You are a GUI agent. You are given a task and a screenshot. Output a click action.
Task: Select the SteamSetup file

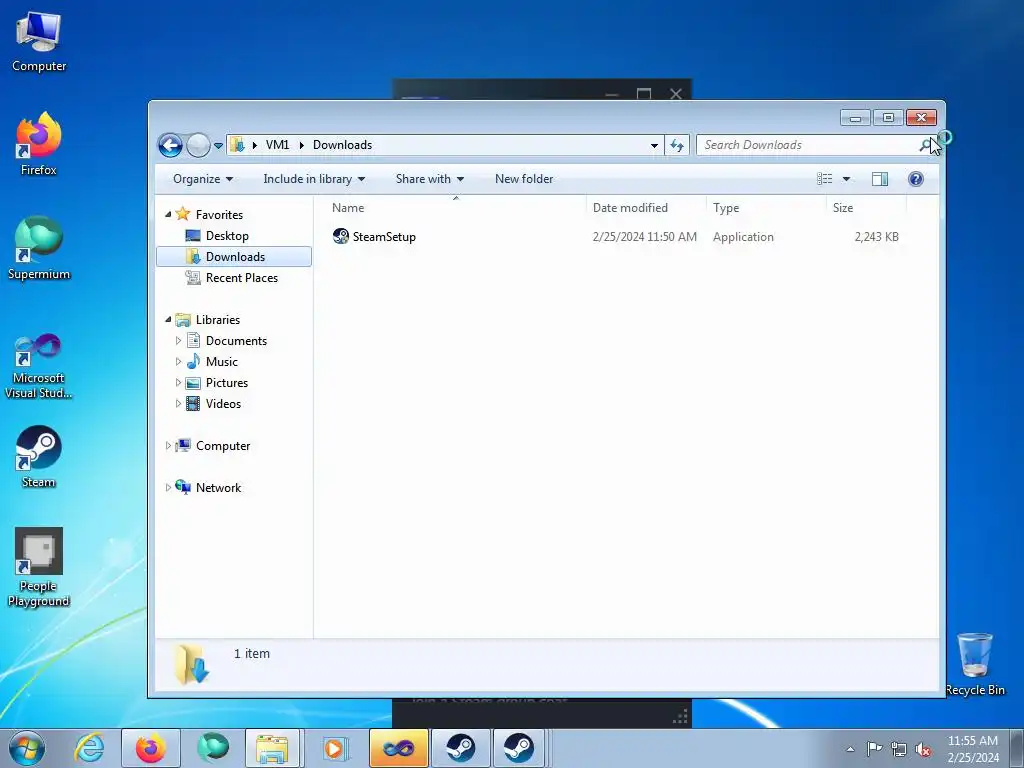[x=384, y=237]
